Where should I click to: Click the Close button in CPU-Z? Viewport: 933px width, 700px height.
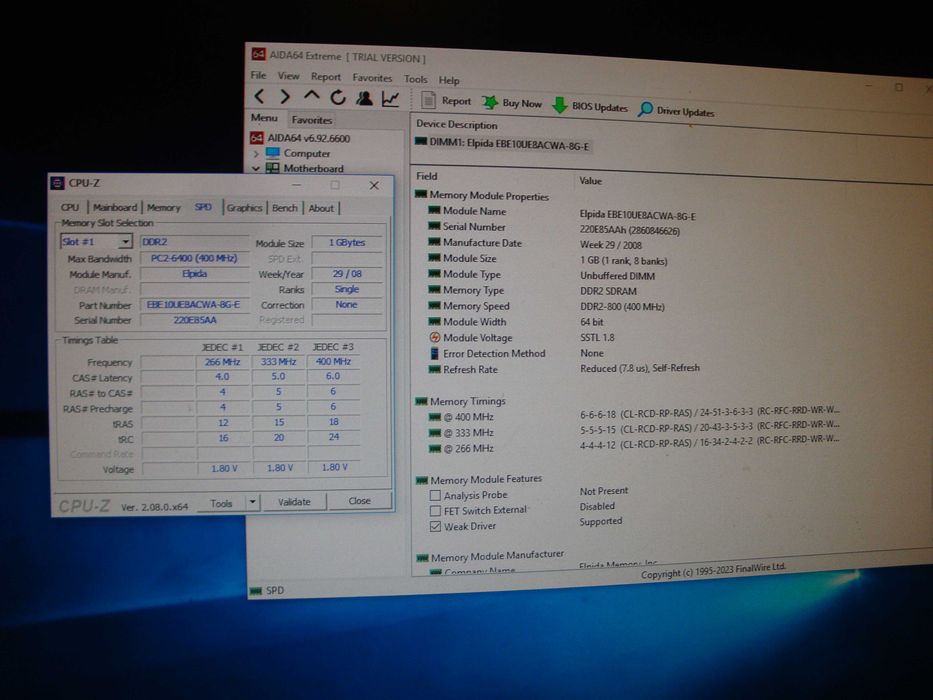(359, 501)
